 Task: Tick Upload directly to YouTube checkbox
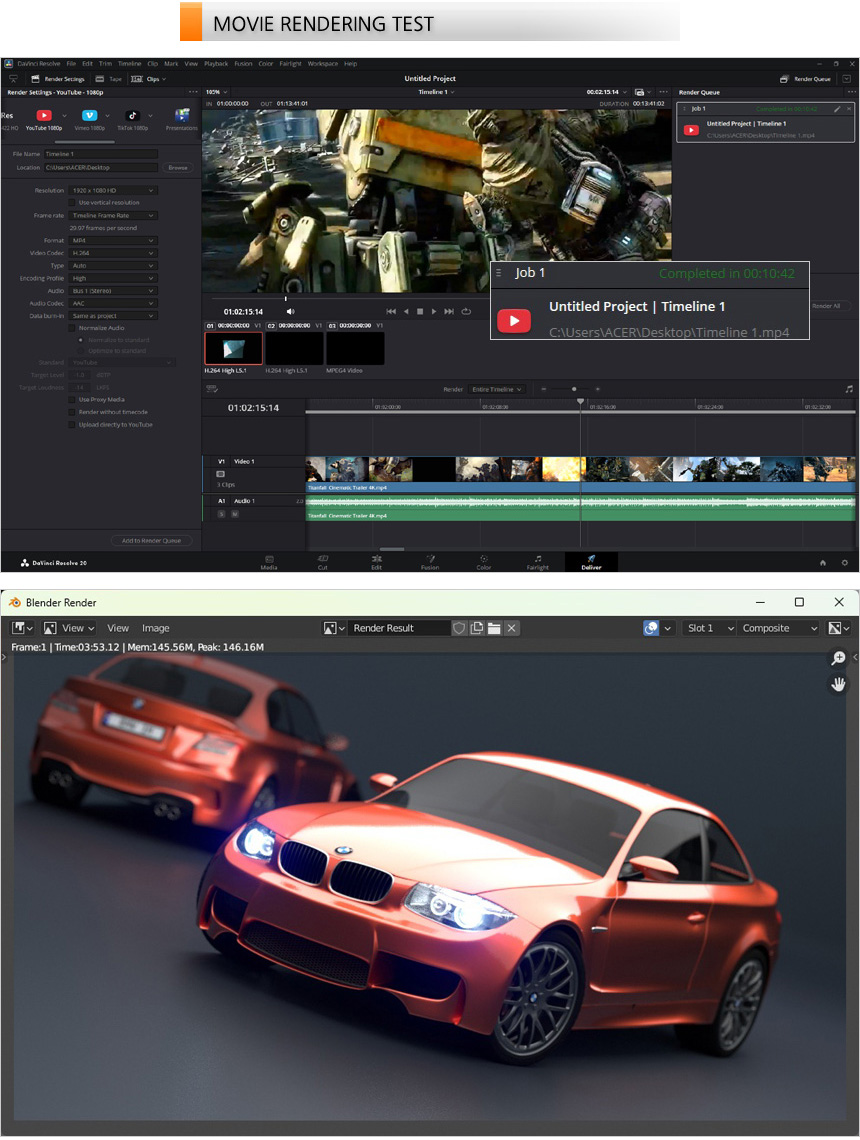coord(72,425)
